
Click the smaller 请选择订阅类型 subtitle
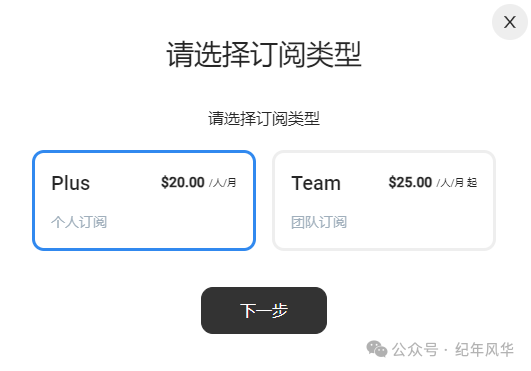pyautogui.click(x=264, y=118)
